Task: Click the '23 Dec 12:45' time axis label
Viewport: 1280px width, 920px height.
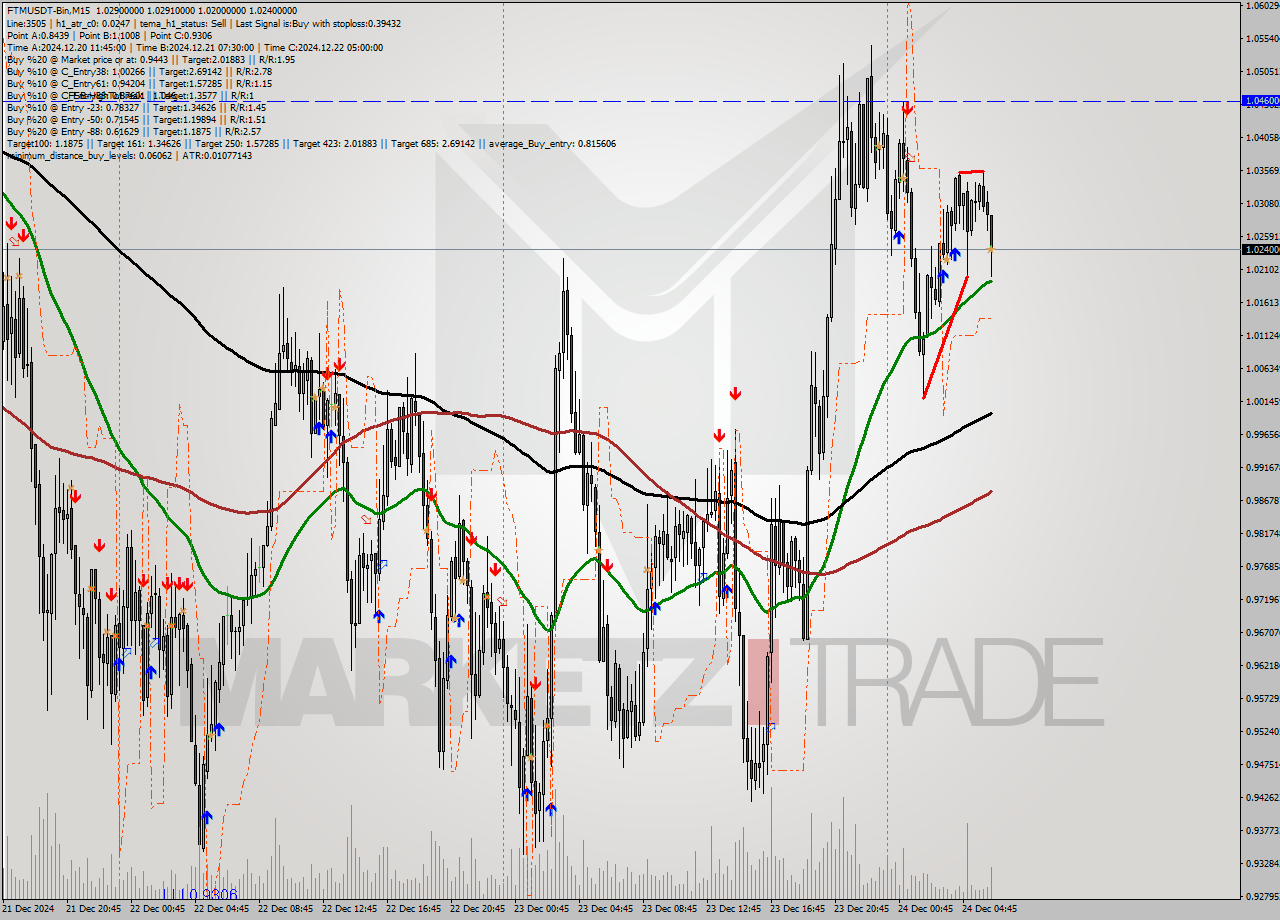Action: tap(733, 909)
